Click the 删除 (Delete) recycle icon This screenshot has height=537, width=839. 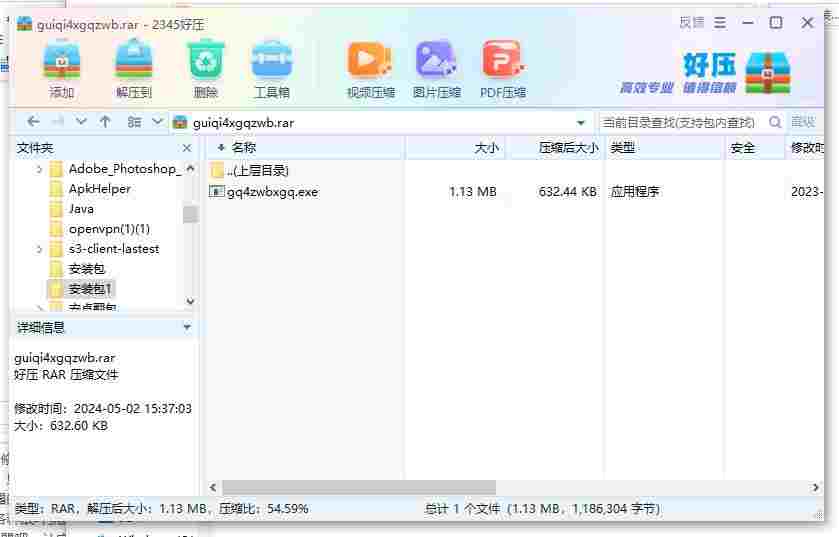pos(205,70)
